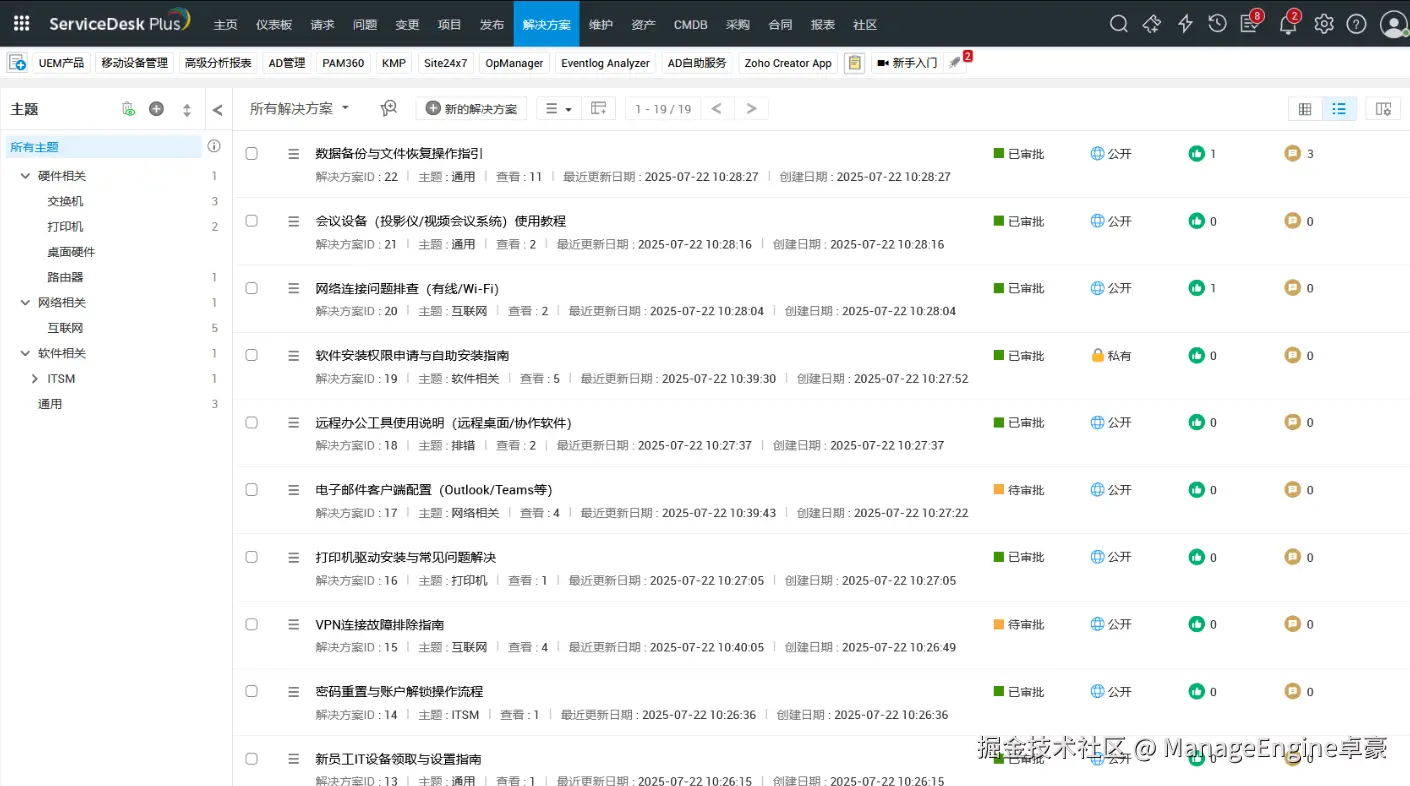Click comment icon for 数据备份与文件恢复操作指引
The height and width of the screenshot is (786, 1410).
[x=1293, y=154]
